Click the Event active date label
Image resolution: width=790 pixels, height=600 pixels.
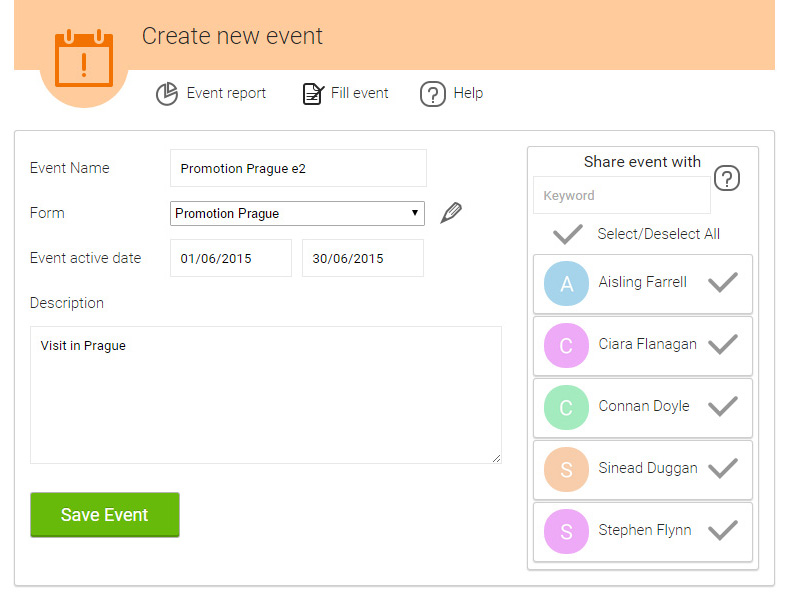[86, 258]
